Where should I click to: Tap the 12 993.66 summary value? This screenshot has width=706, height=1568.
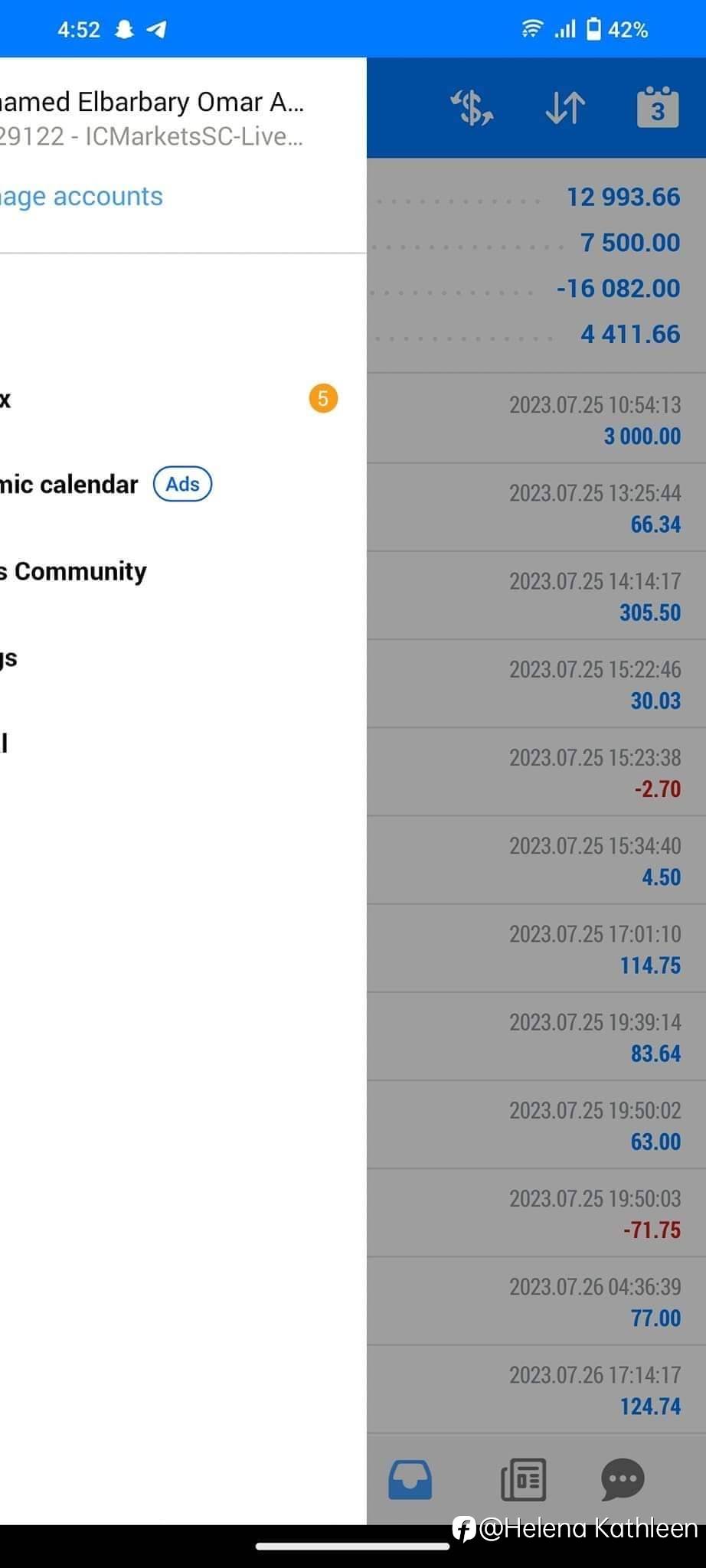[623, 197]
